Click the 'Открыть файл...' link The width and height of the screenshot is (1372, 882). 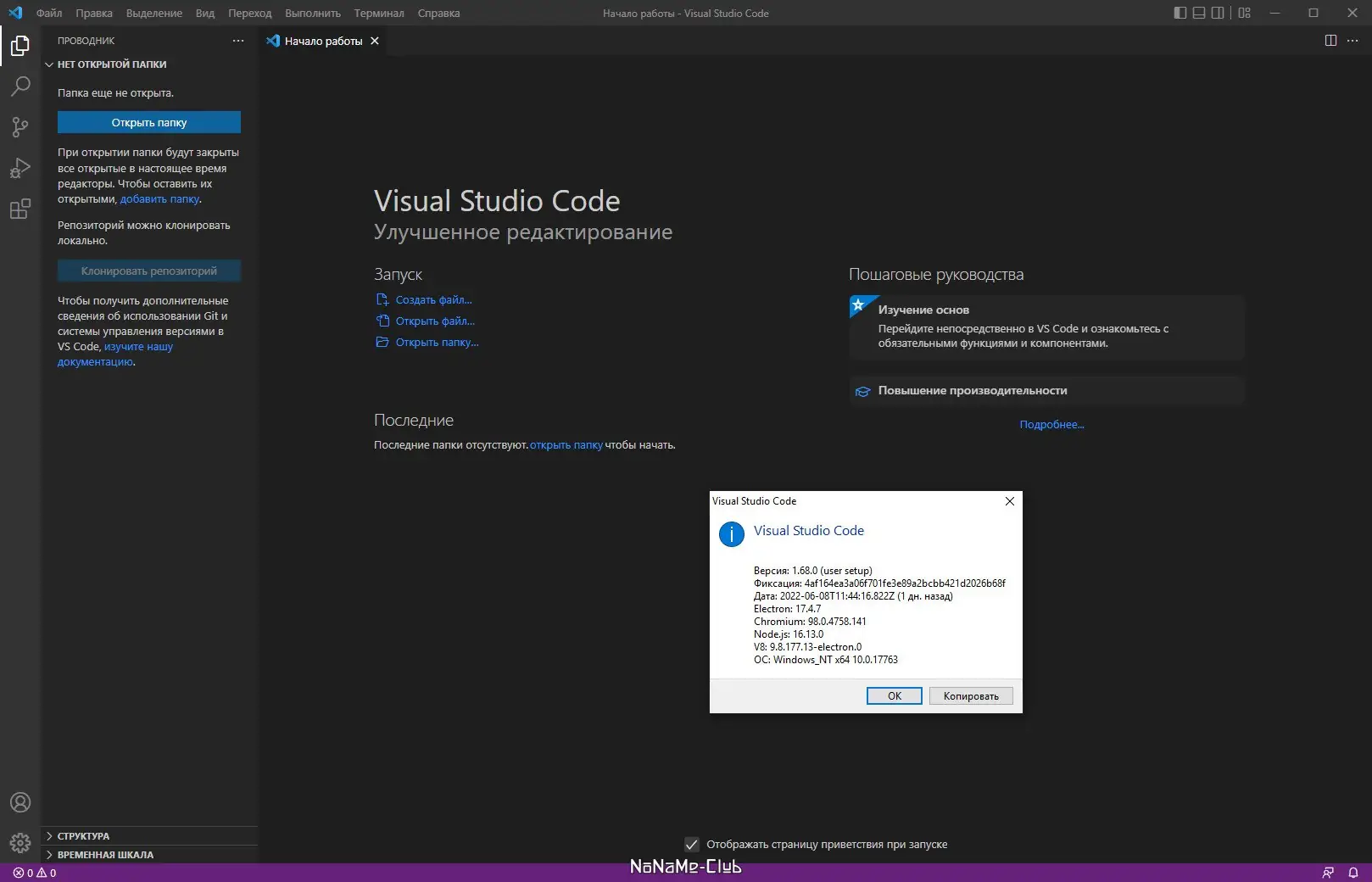(x=435, y=321)
